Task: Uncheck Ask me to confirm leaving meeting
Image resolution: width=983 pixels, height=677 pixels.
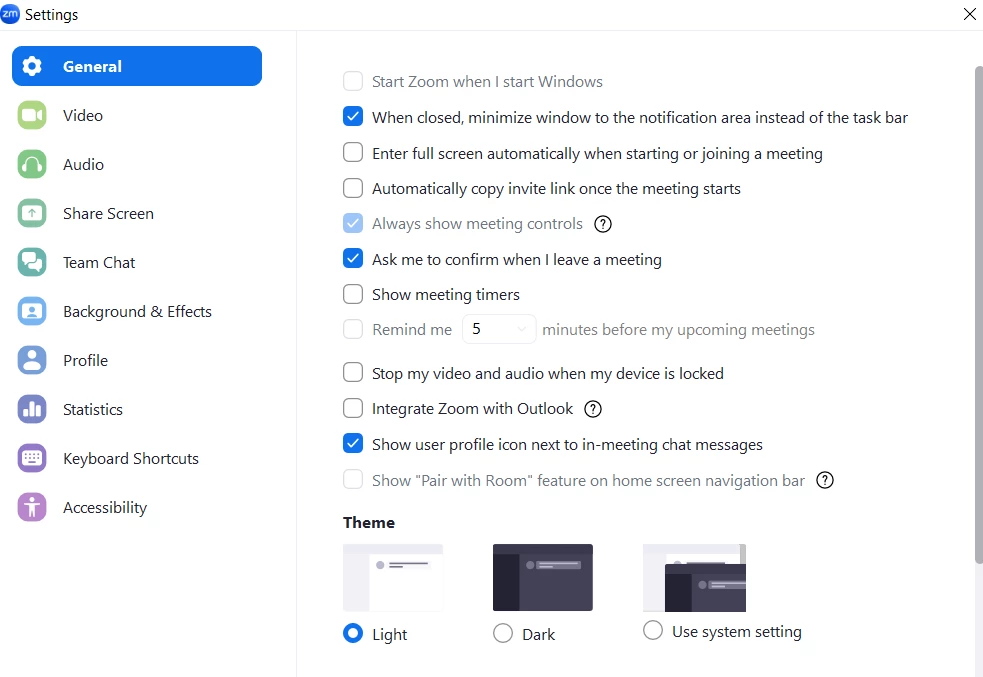Action: point(353,258)
